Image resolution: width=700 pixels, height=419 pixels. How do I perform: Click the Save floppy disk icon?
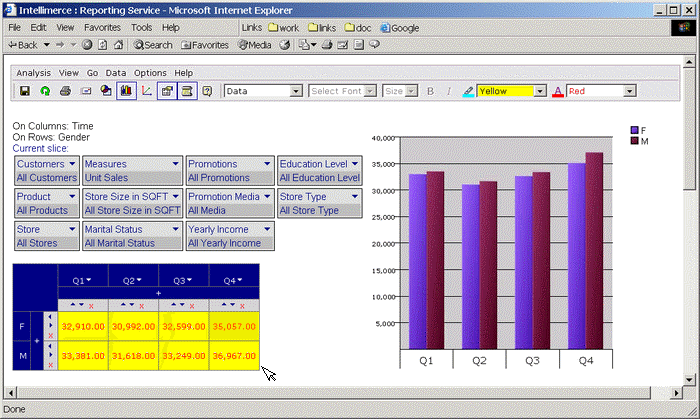click(x=25, y=91)
